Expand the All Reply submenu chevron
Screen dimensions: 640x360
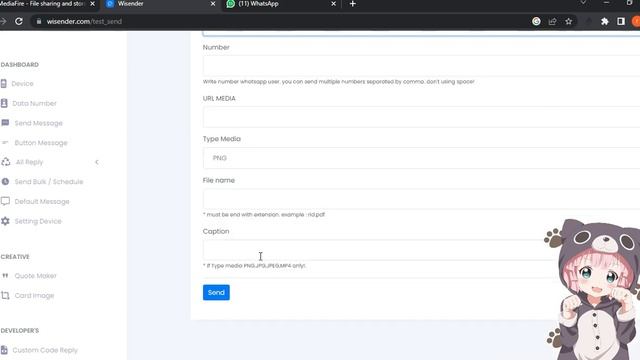point(97,162)
